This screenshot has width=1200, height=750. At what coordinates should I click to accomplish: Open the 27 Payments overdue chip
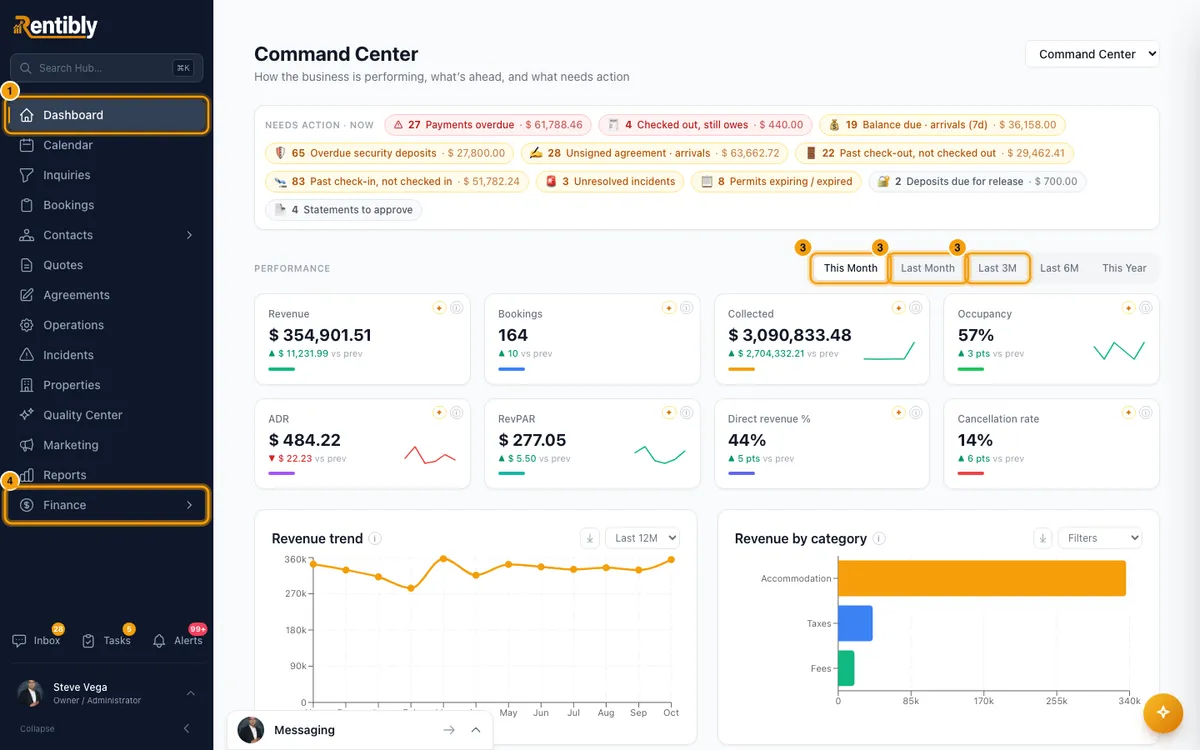pos(487,125)
